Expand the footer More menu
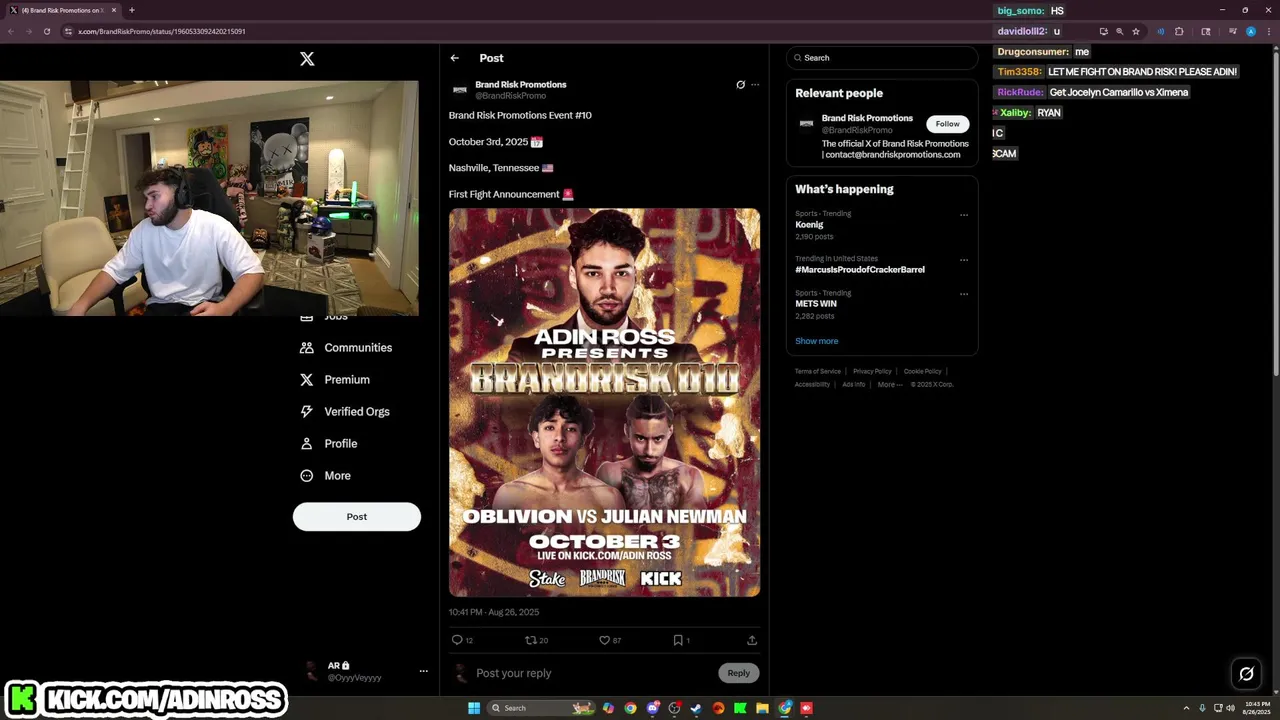This screenshot has width=1280, height=720. point(889,384)
